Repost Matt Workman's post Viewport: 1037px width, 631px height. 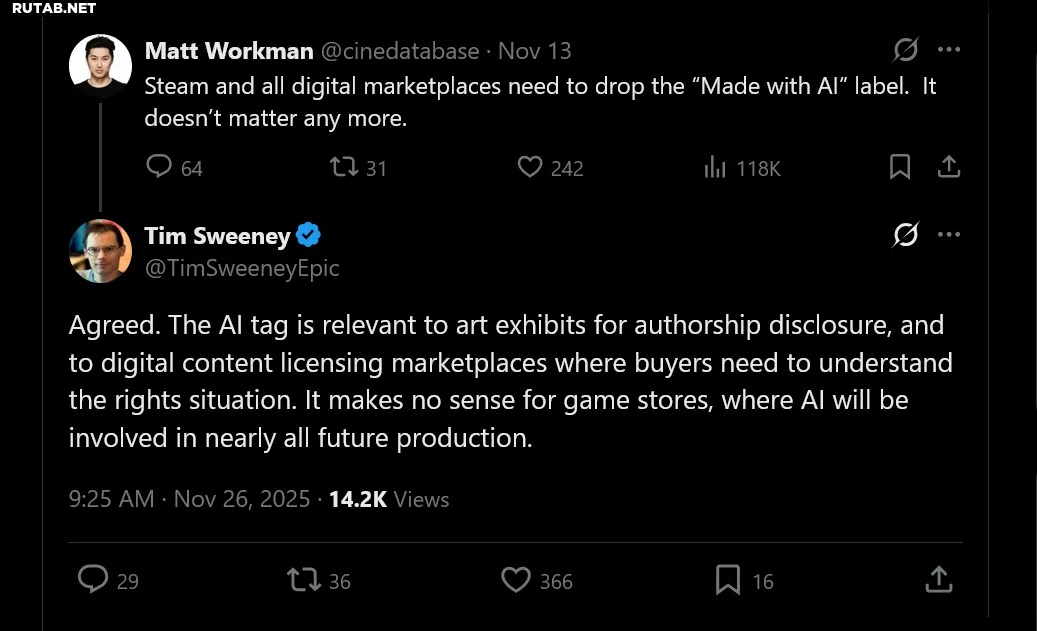[344, 167]
